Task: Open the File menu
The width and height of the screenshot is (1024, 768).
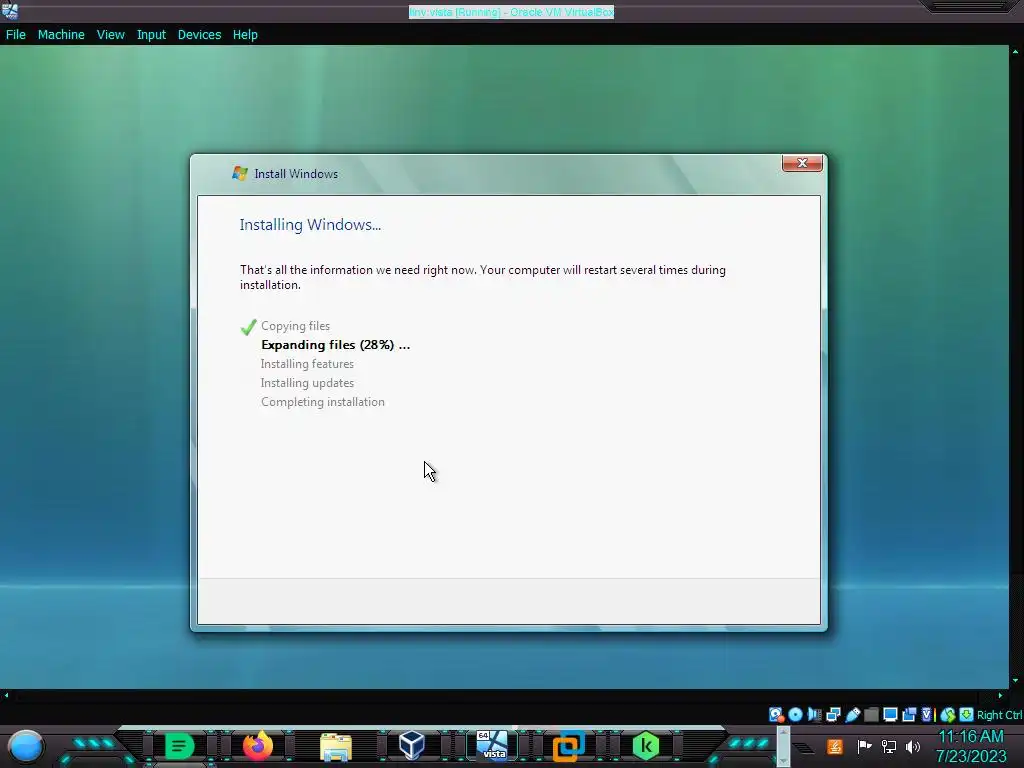Action: point(16,35)
